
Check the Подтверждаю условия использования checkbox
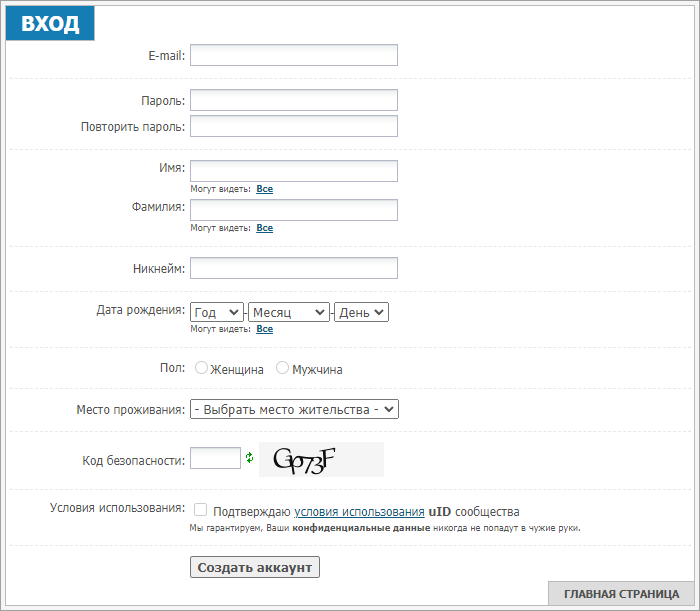click(200, 509)
